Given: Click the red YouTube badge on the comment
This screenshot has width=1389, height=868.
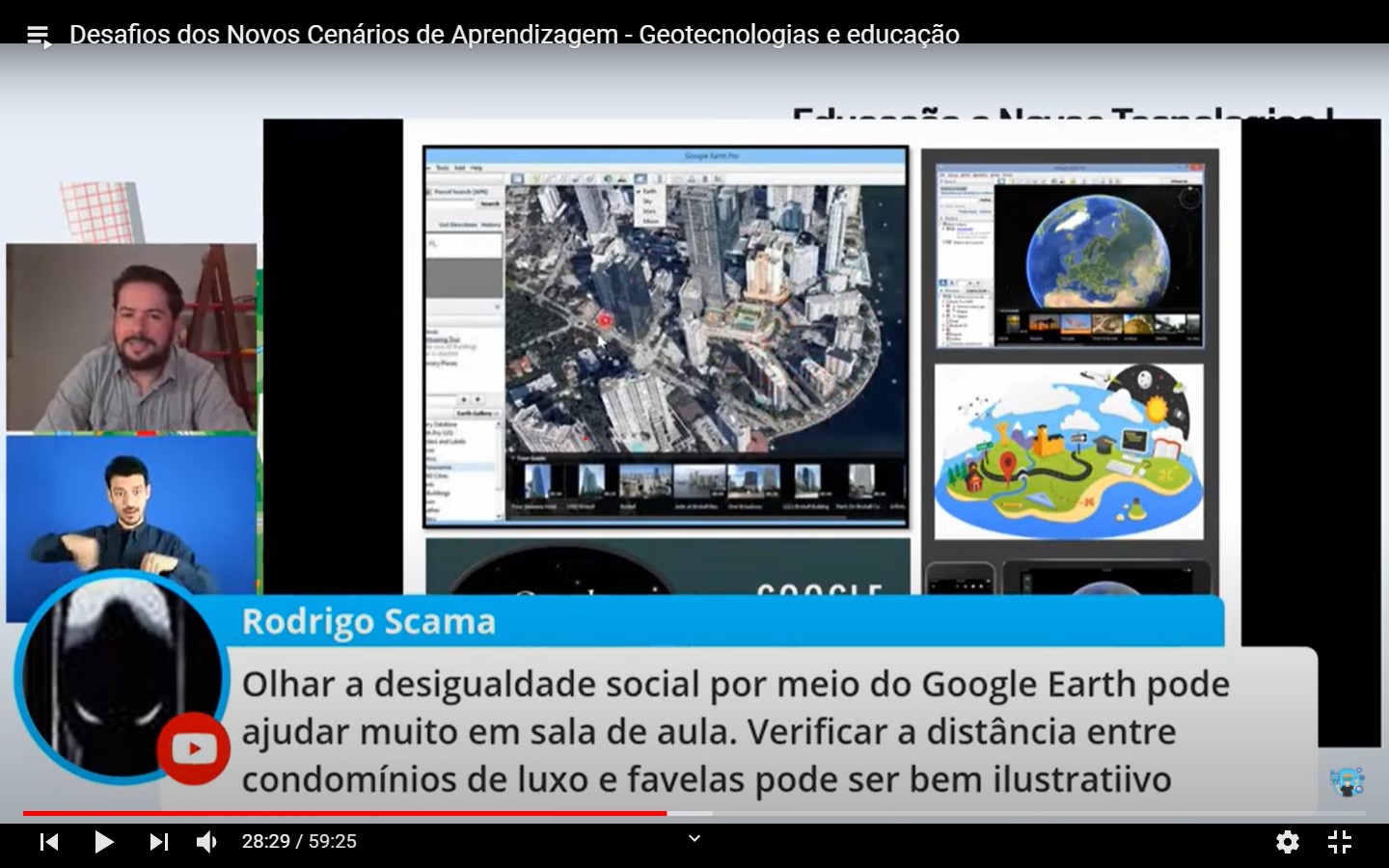Looking at the screenshot, I should click(194, 748).
